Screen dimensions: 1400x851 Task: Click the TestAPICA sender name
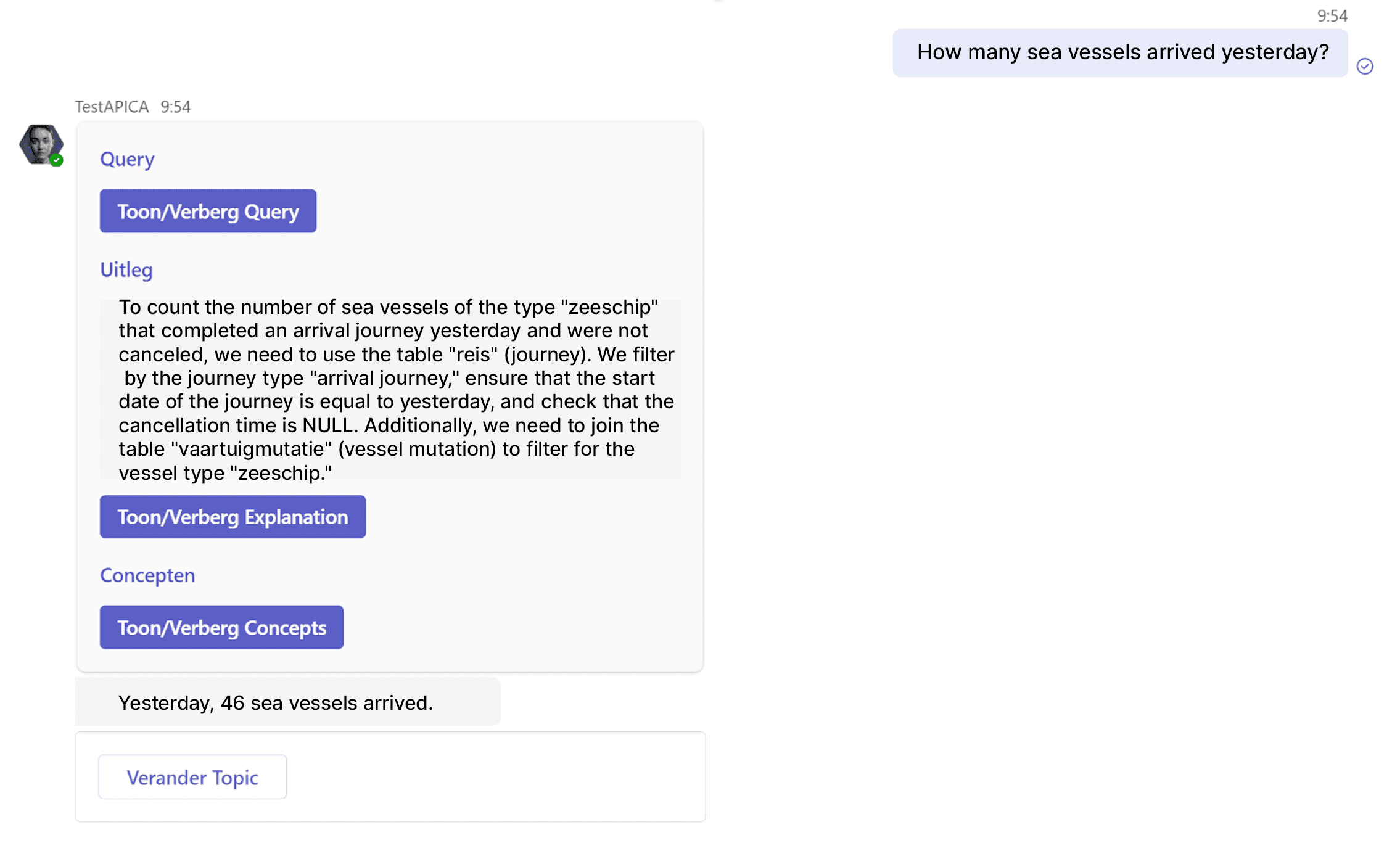112,107
